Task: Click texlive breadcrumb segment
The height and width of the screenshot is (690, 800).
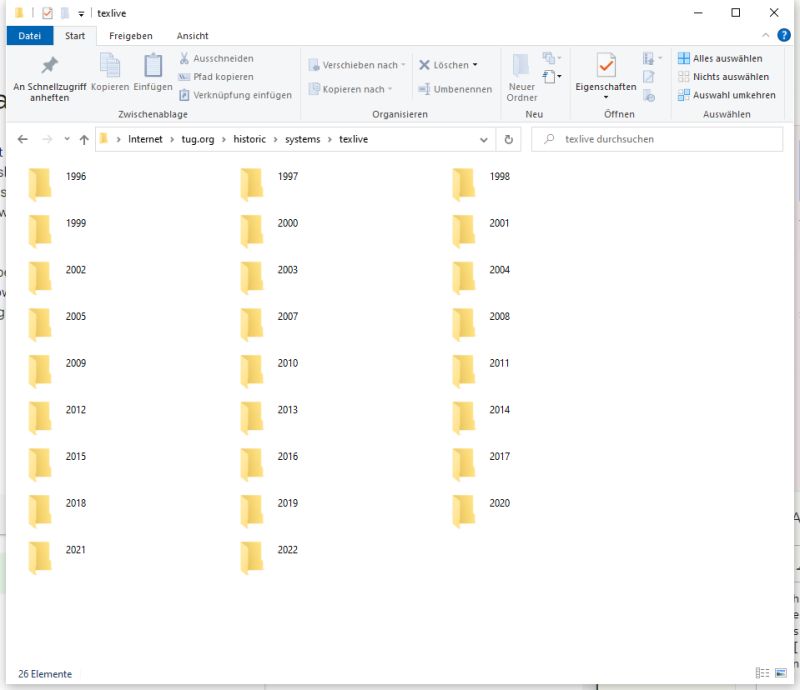Action: (x=354, y=139)
